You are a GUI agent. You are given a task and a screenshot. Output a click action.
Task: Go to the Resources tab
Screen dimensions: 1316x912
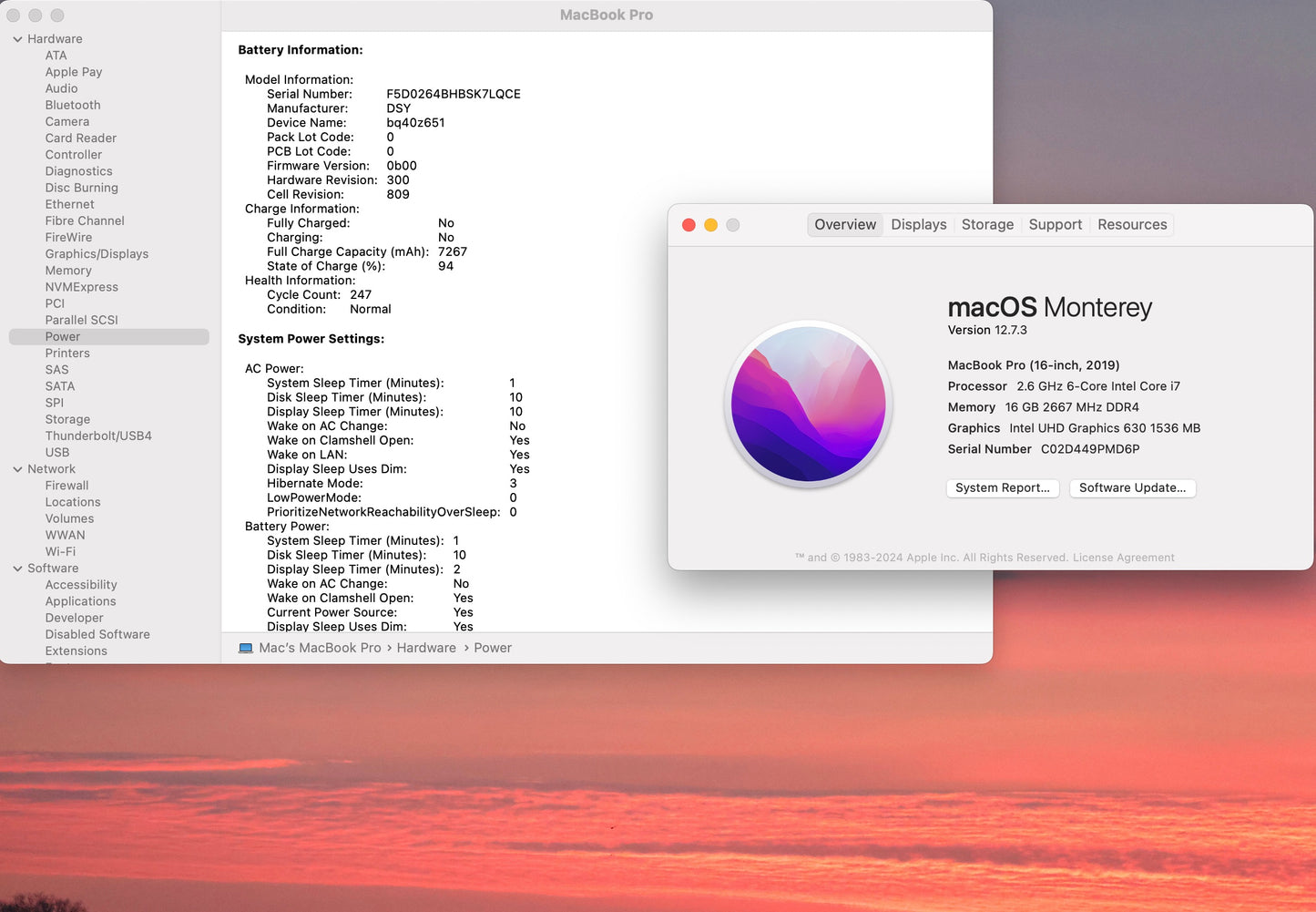point(1131,225)
